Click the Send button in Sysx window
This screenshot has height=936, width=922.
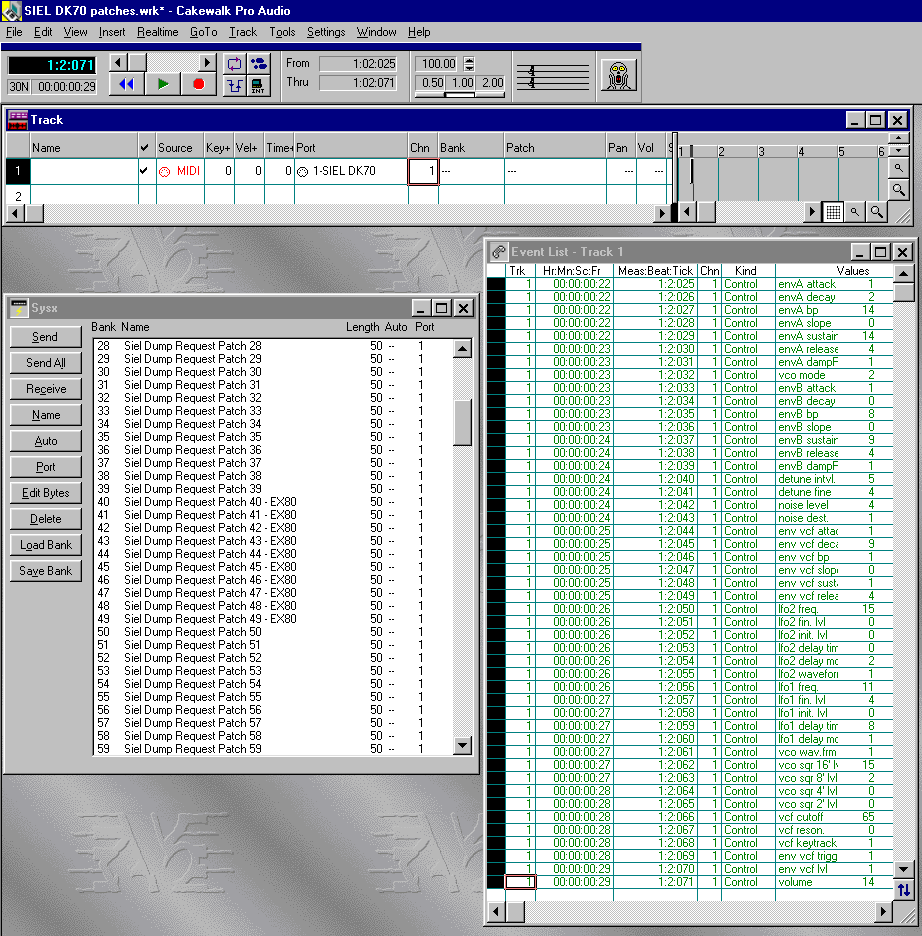45,337
